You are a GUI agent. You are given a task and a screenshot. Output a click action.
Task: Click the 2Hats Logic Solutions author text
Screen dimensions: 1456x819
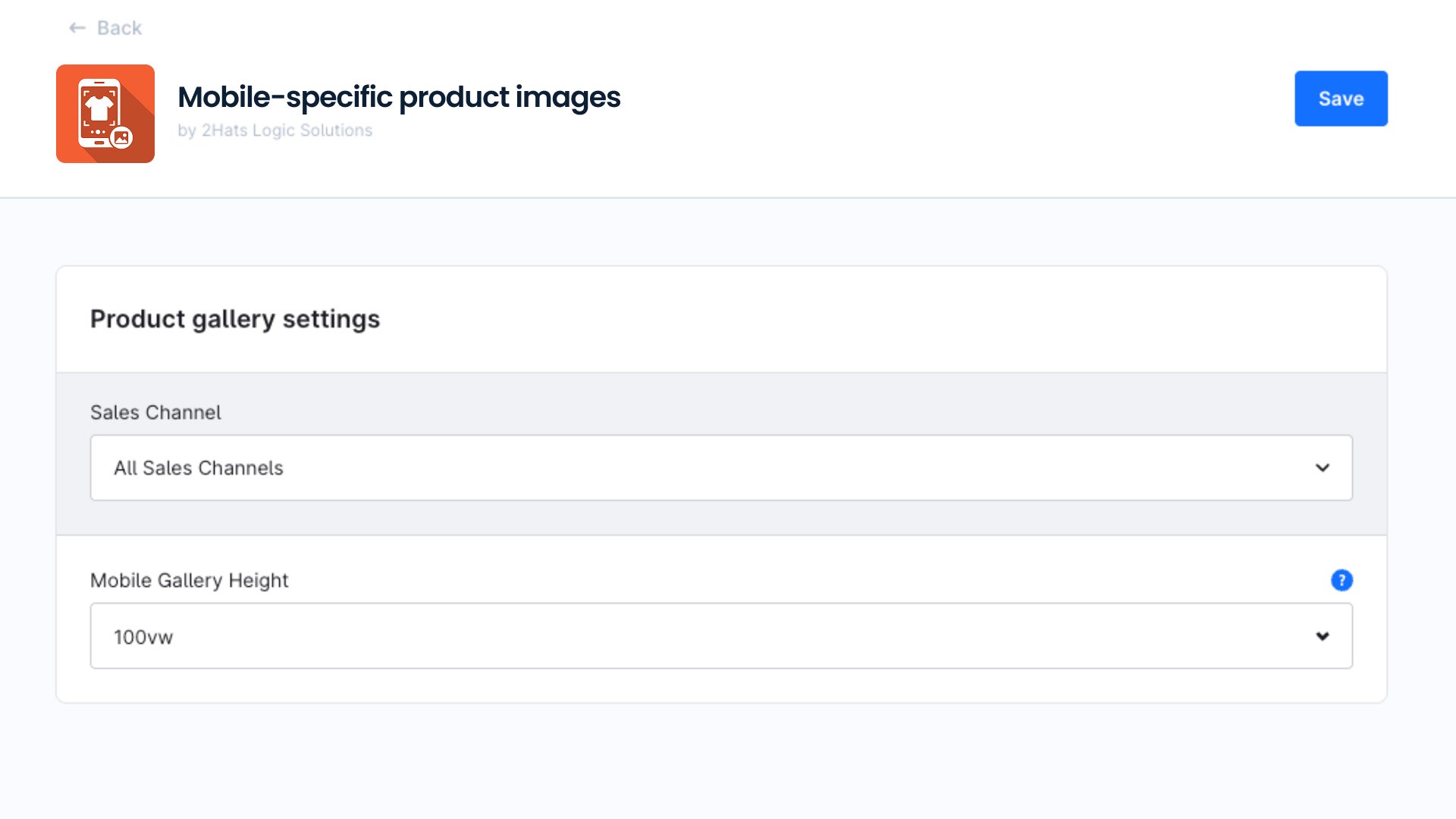pos(287,130)
